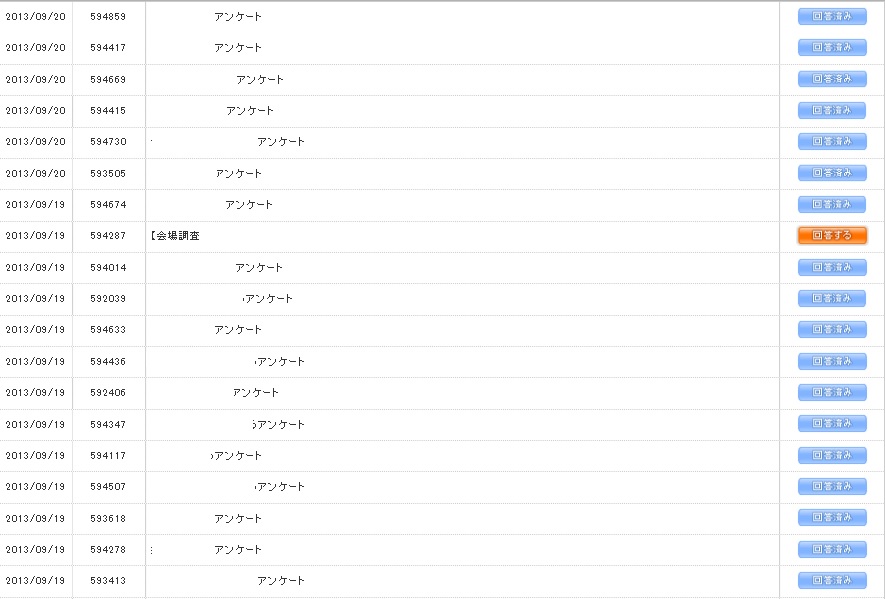Select 回答済み button in row 594436
The width and height of the screenshot is (885, 599).
click(x=832, y=361)
